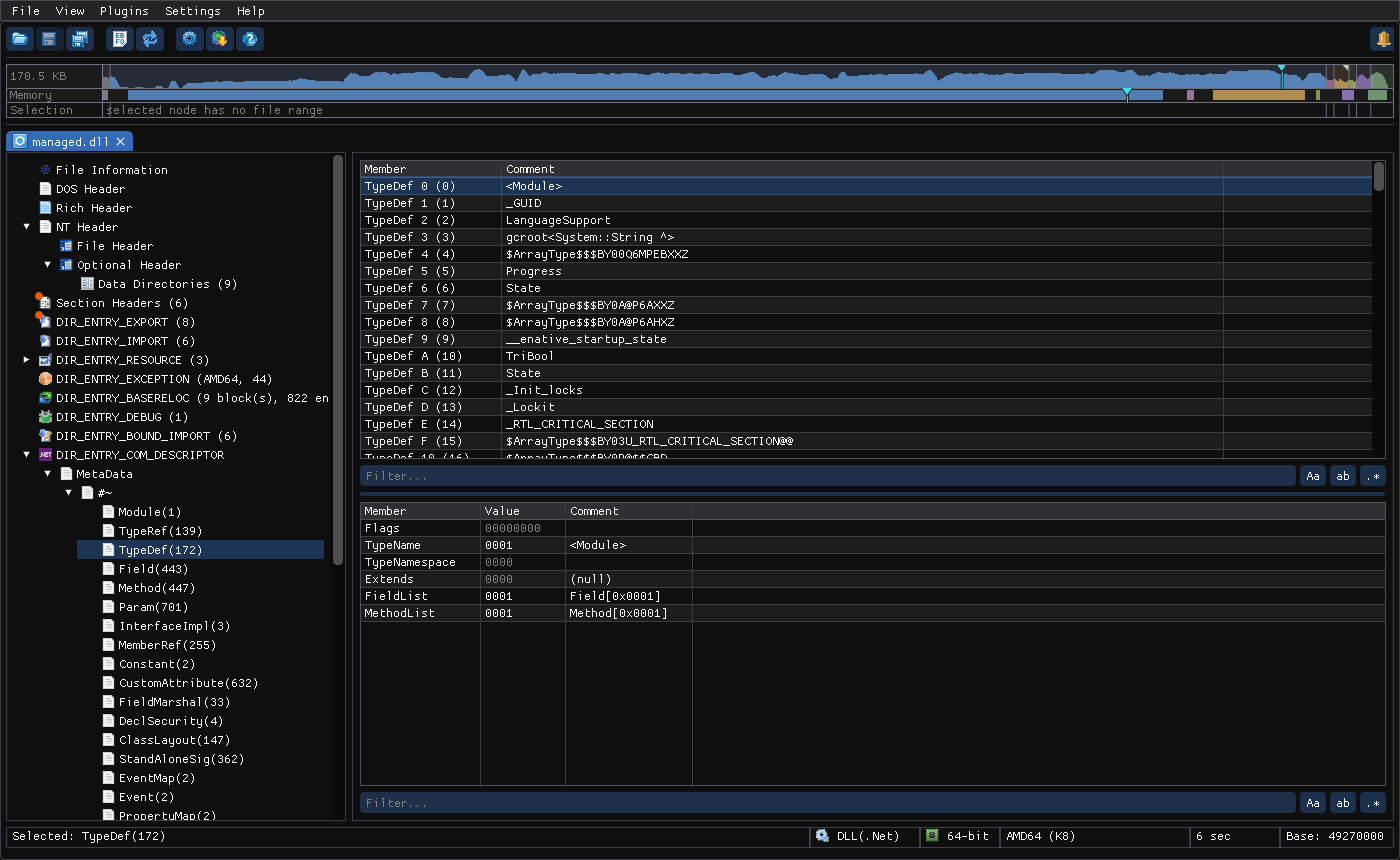Click the green bug DIR_ENTRY_DEBUG icon
This screenshot has height=860, width=1400.
pos(45,417)
